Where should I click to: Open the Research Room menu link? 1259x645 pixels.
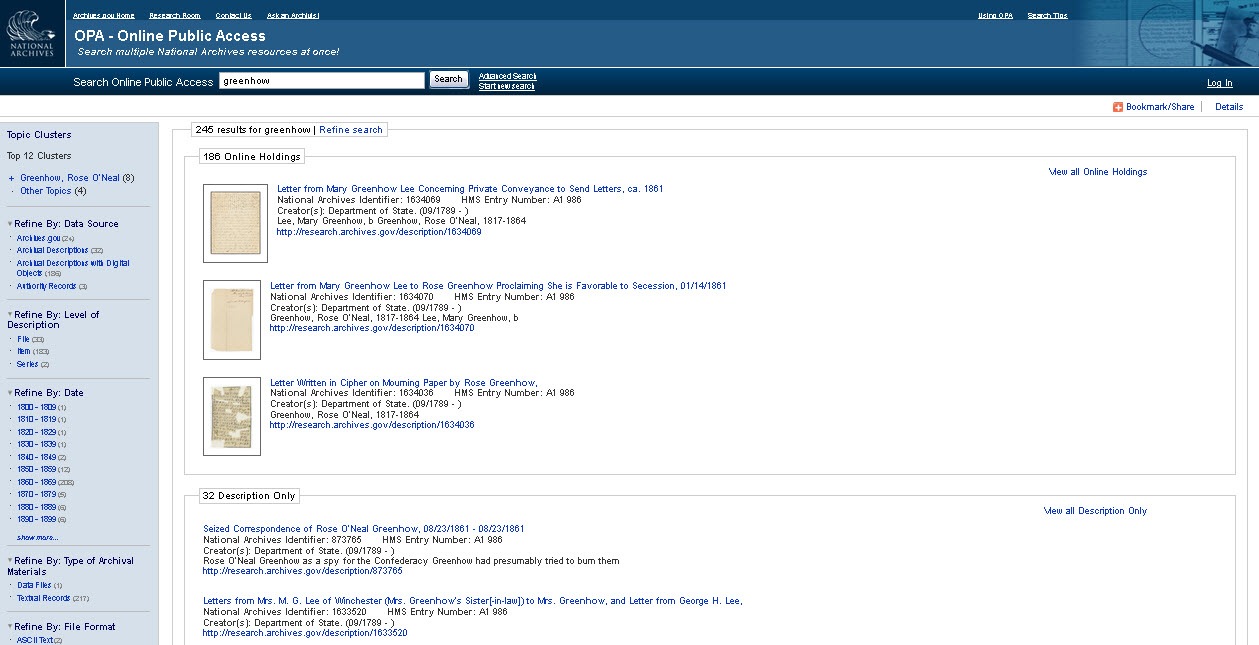(175, 16)
